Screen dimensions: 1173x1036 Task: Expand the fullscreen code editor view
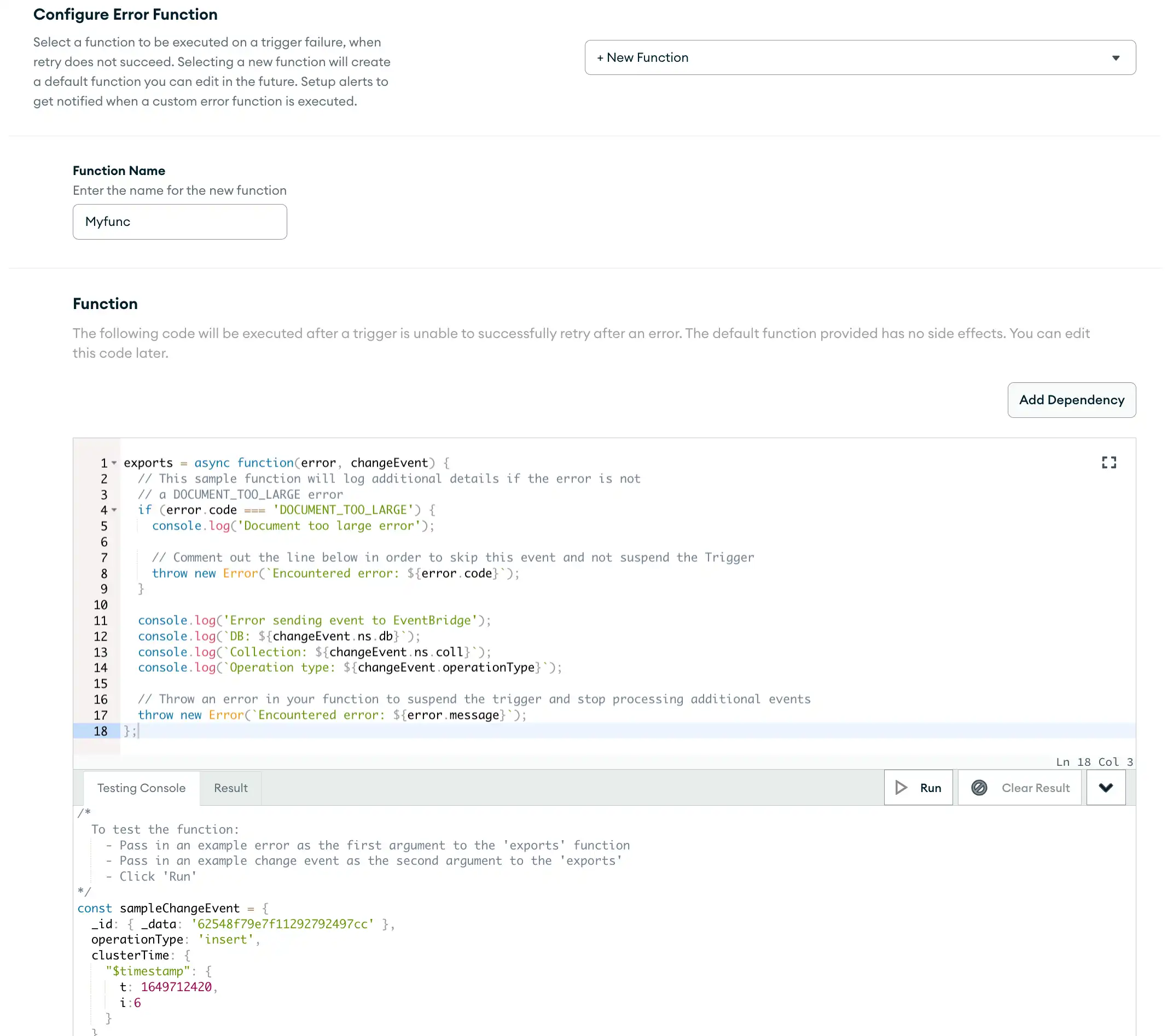click(x=1109, y=462)
